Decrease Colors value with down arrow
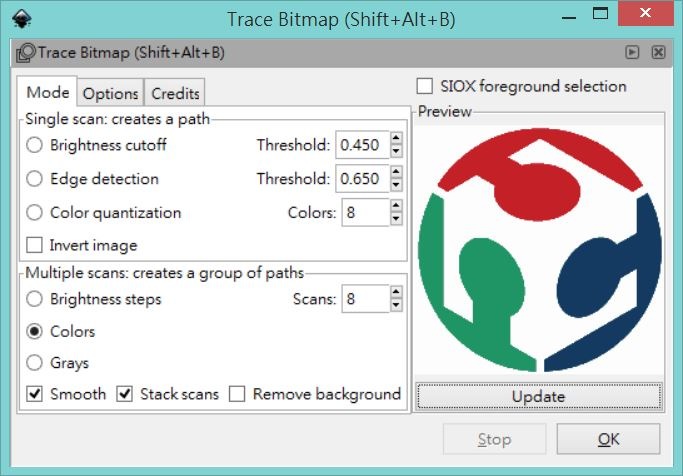The height and width of the screenshot is (476, 683). coord(396,219)
